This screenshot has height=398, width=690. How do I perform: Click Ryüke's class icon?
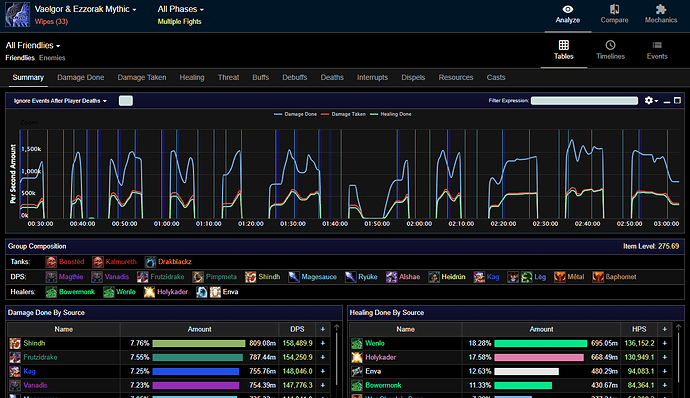click(x=350, y=277)
